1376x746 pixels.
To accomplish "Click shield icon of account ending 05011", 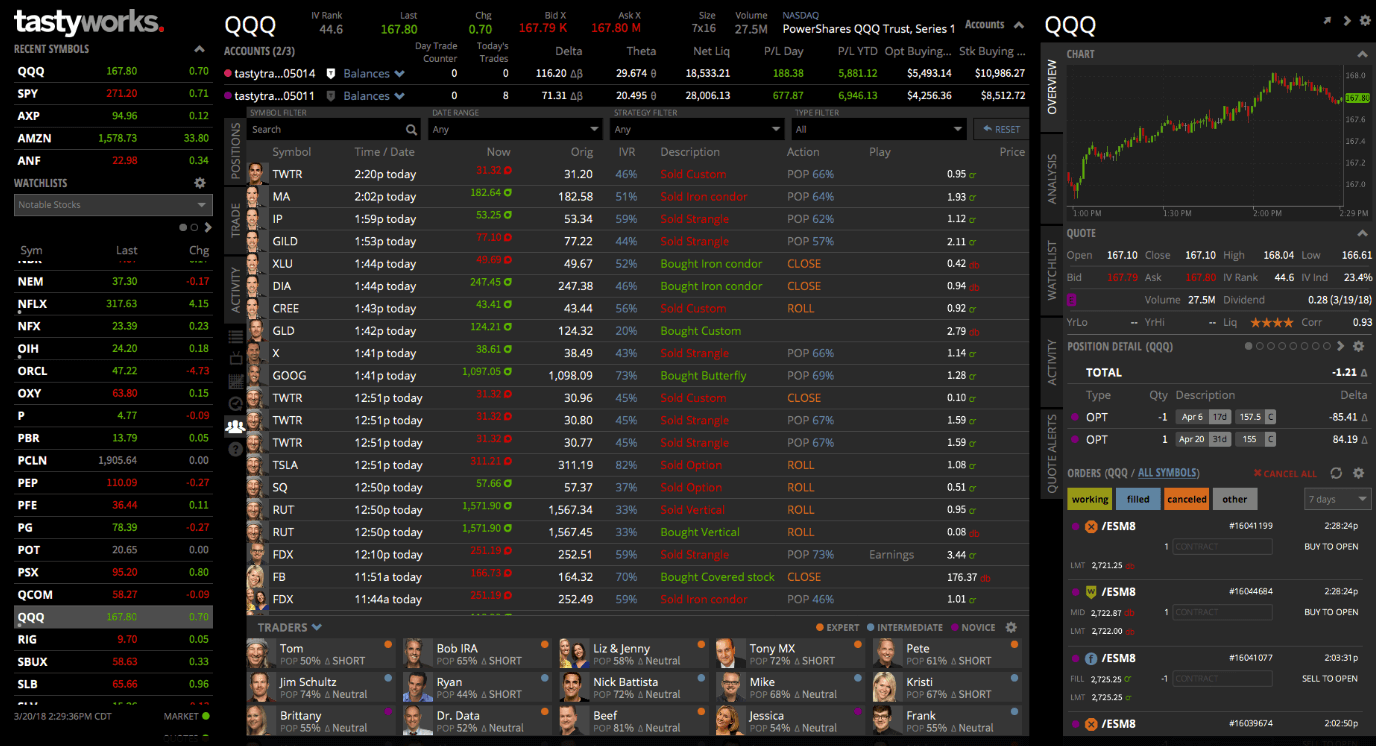I will [x=330, y=96].
